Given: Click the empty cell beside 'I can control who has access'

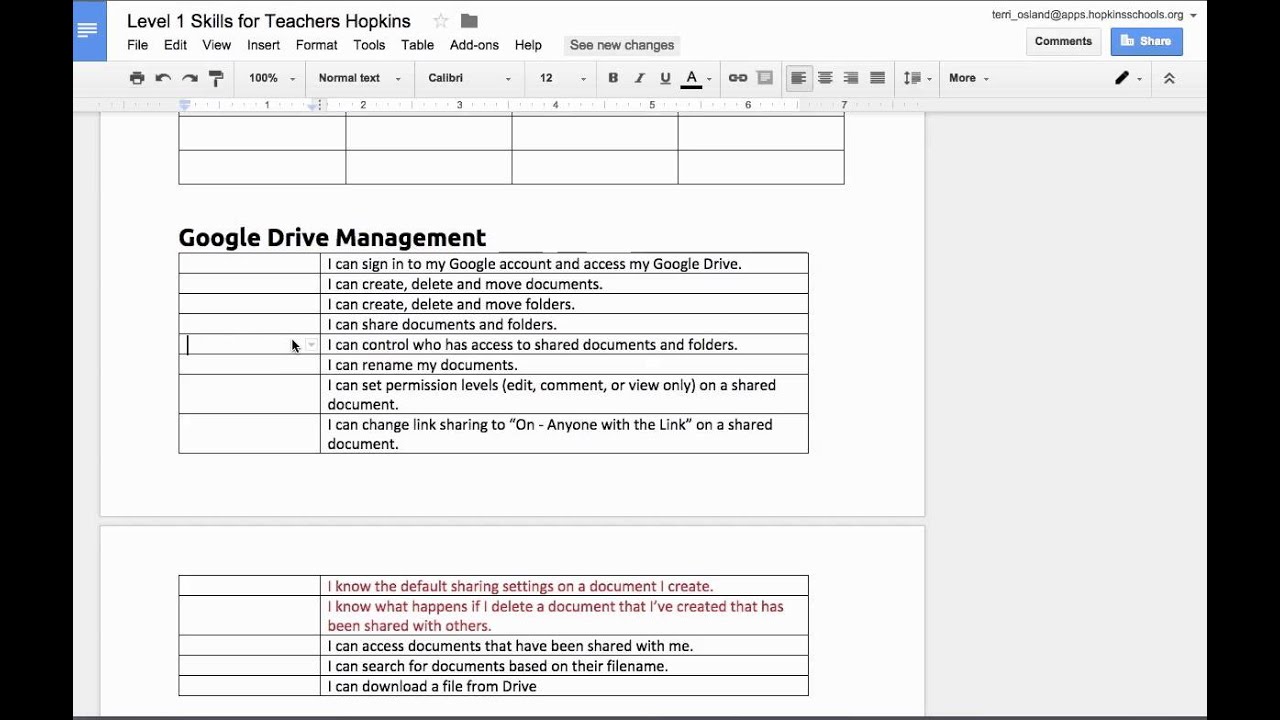Looking at the screenshot, I should [x=249, y=345].
